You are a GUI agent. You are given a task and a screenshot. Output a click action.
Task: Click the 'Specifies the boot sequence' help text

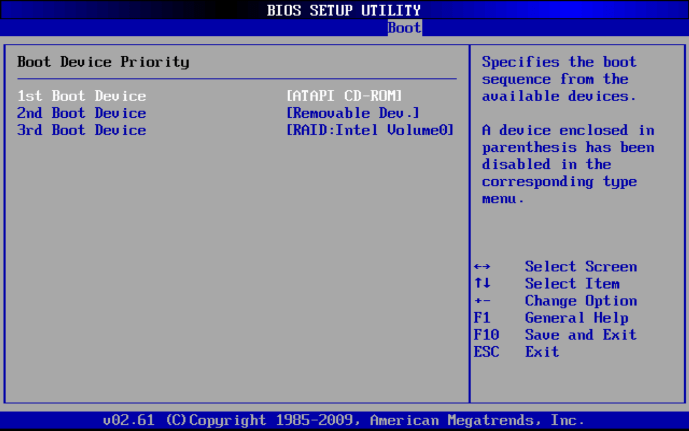tap(559, 79)
